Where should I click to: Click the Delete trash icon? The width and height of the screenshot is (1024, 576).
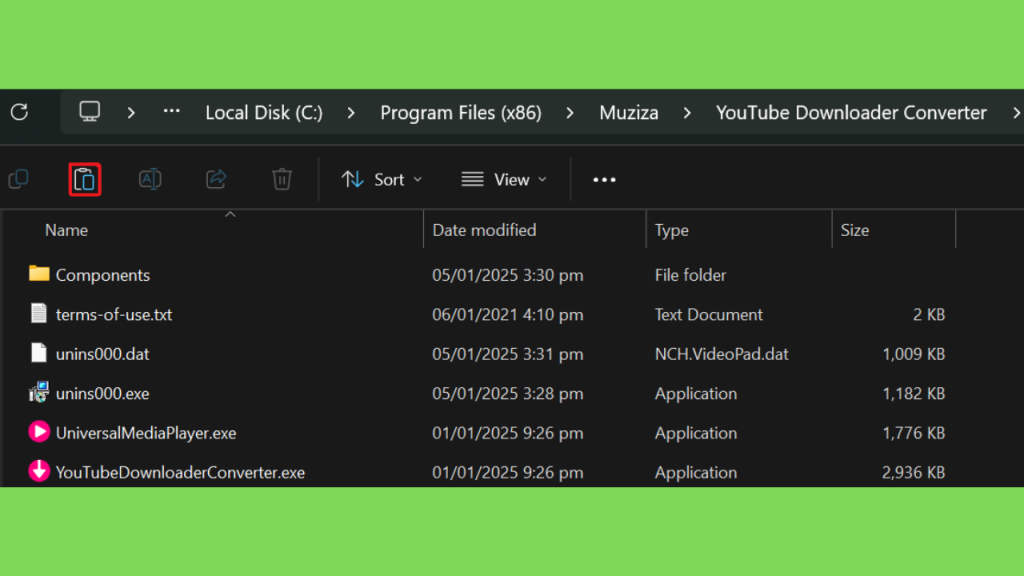tap(282, 179)
